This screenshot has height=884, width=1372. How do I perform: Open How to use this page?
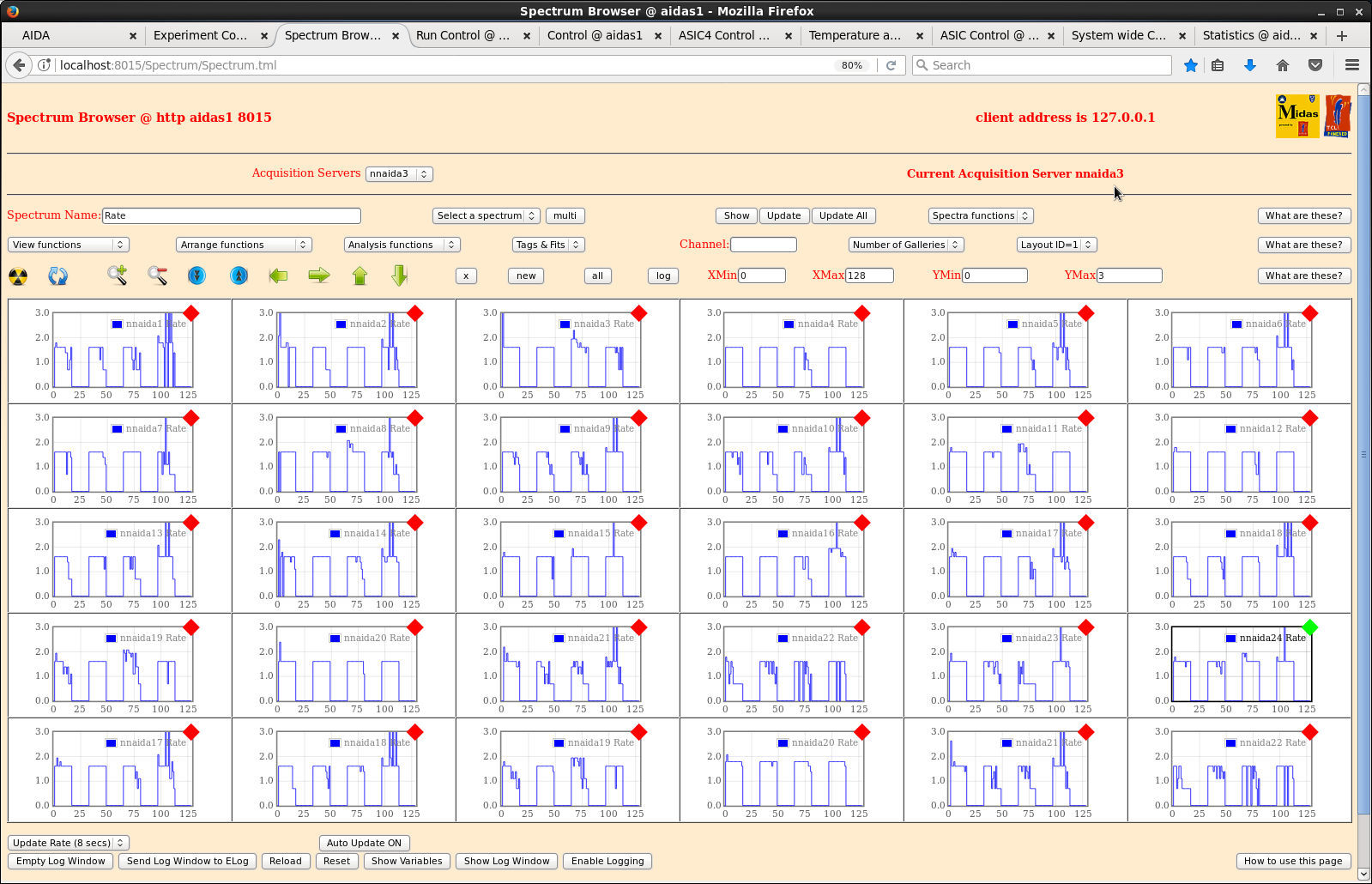pyautogui.click(x=1293, y=861)
